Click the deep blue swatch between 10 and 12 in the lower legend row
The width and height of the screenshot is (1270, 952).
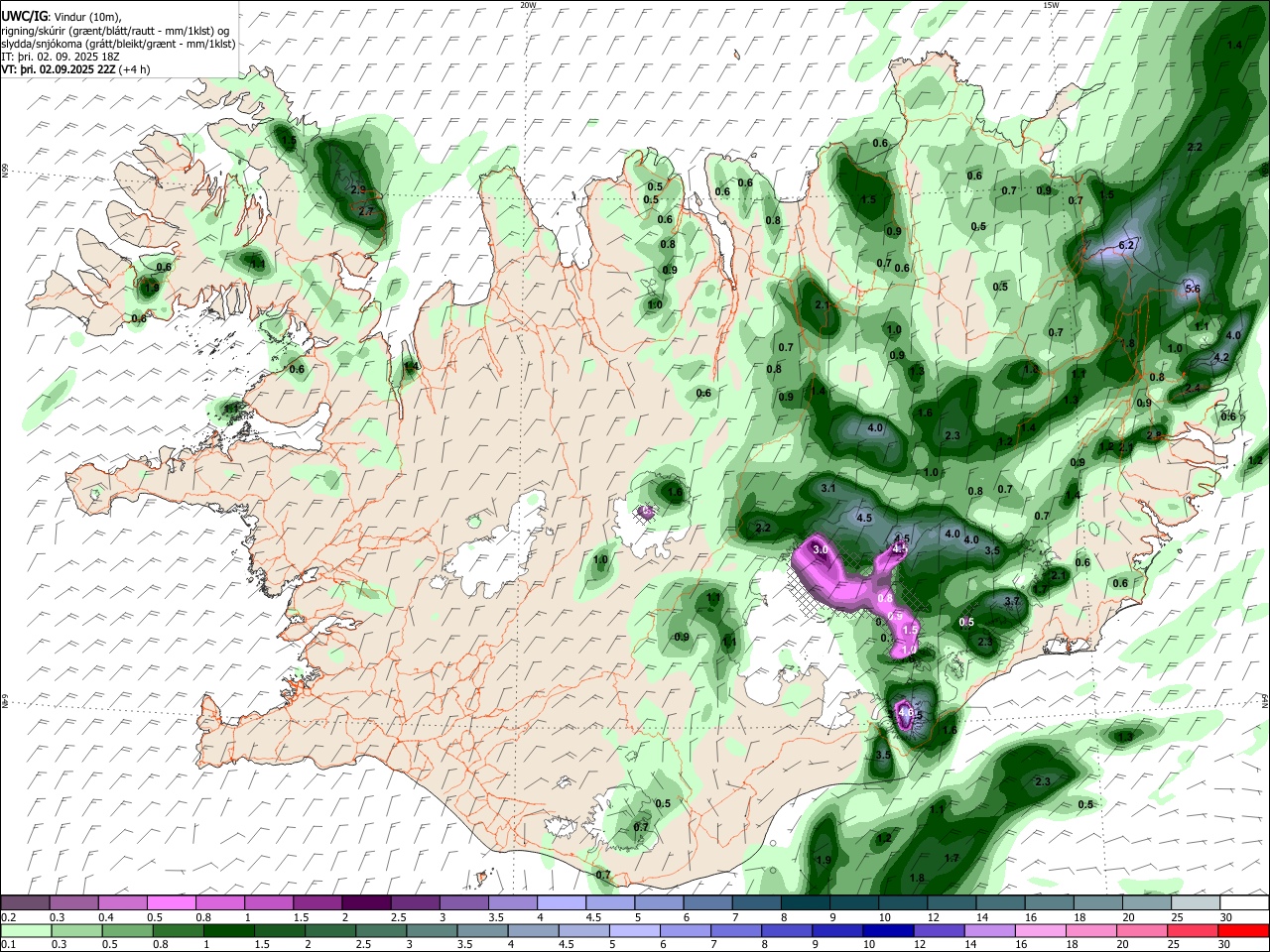point(886,930)
